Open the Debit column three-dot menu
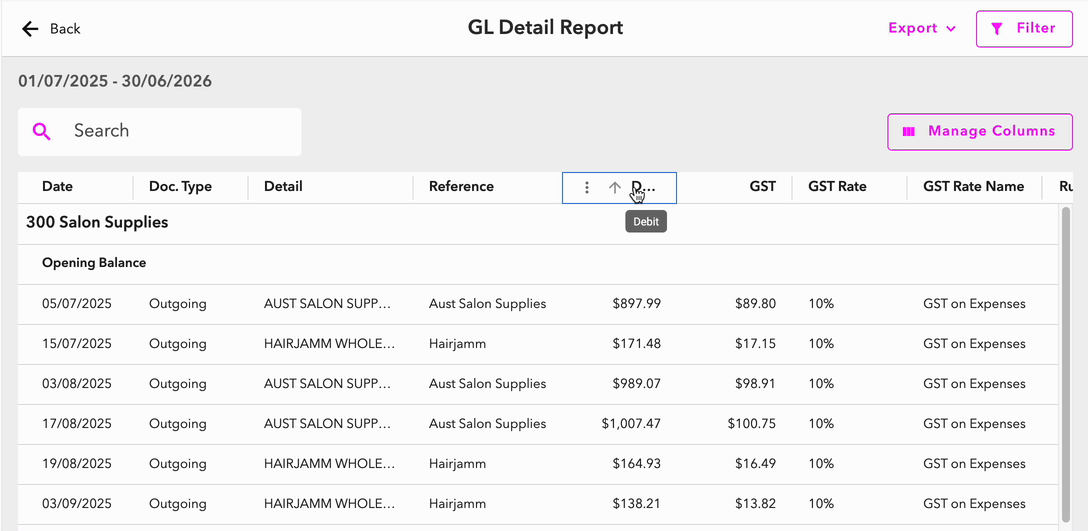Screen dimensions: 1088x531 click(587, 187)
